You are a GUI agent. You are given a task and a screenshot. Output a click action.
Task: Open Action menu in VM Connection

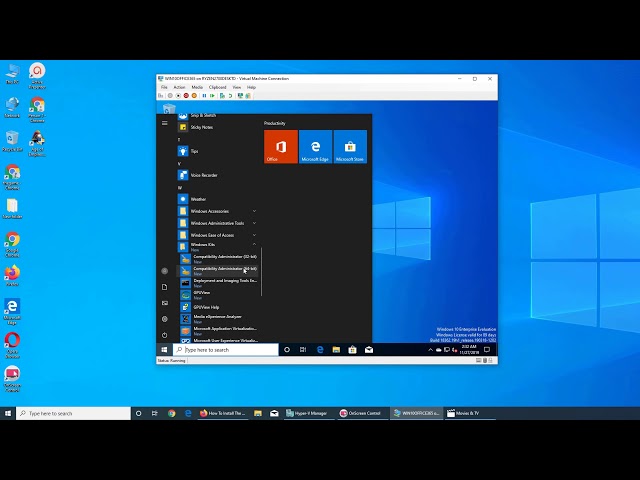tap(179, 87)
